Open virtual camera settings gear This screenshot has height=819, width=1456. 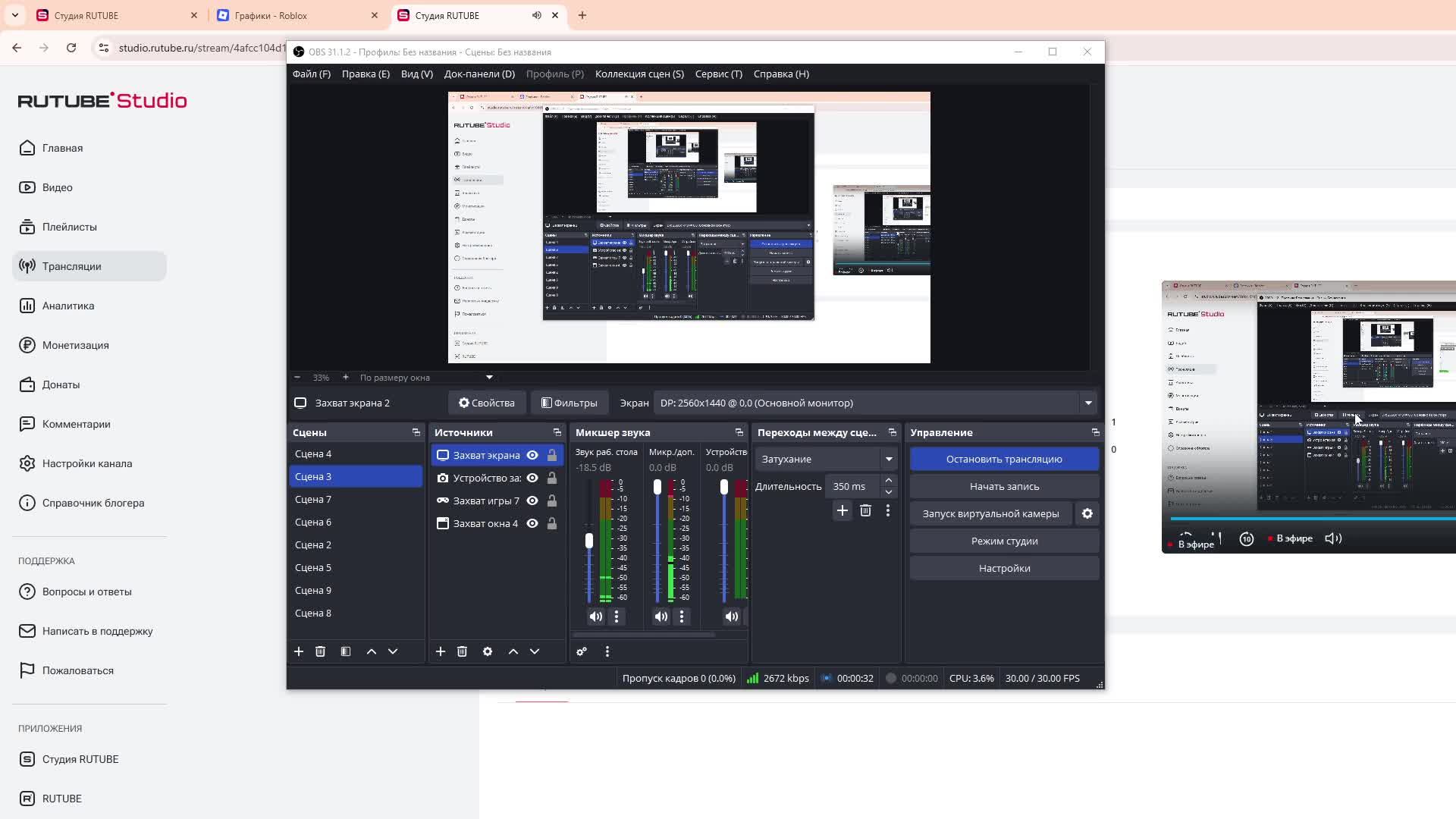tap(1087, 513)
